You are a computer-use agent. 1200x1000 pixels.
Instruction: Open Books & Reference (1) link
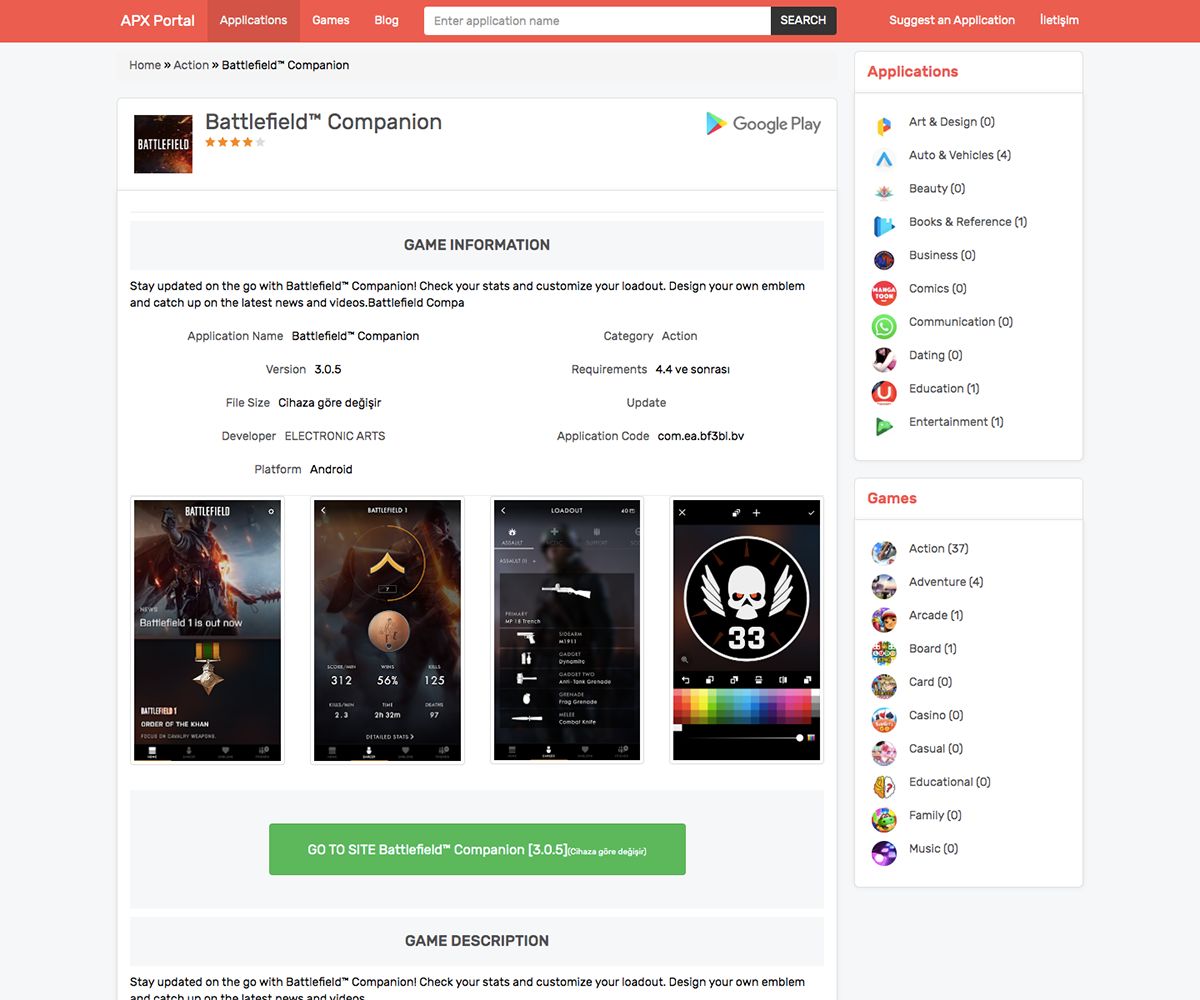tap(968, 222)
